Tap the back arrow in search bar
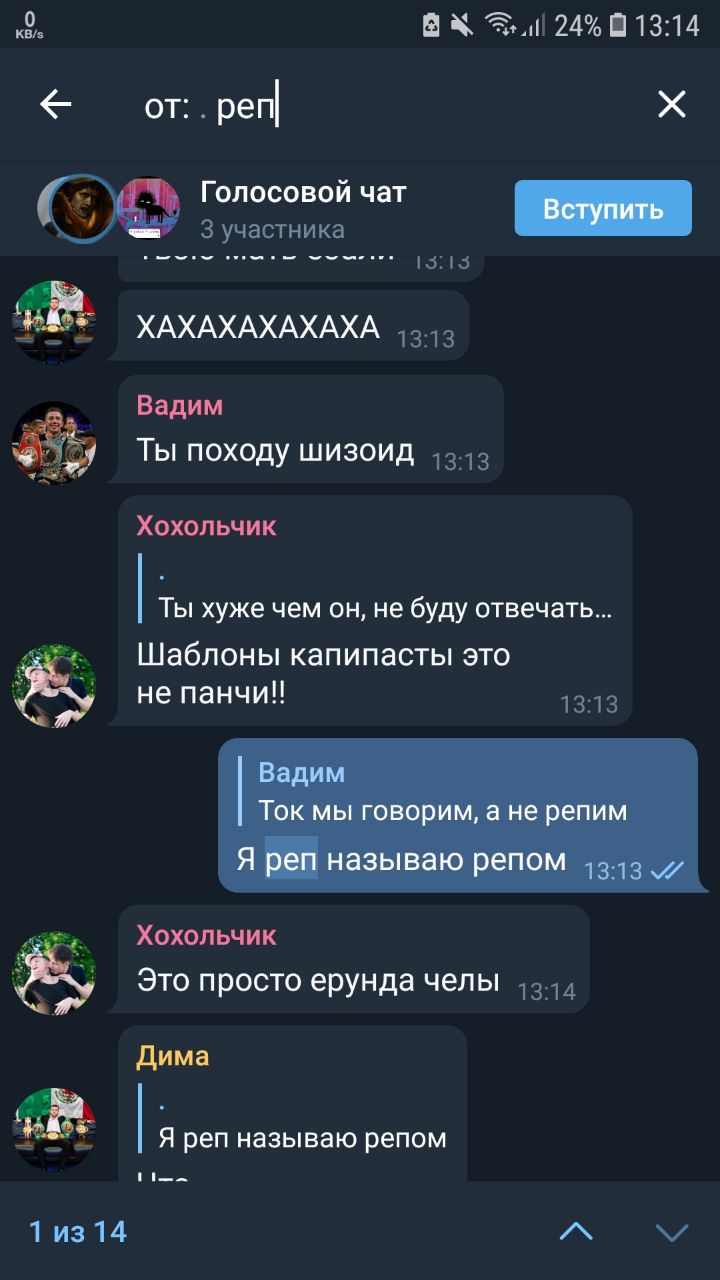Image resolution: width=720 pixels, height=1280 pixels. 56,104
